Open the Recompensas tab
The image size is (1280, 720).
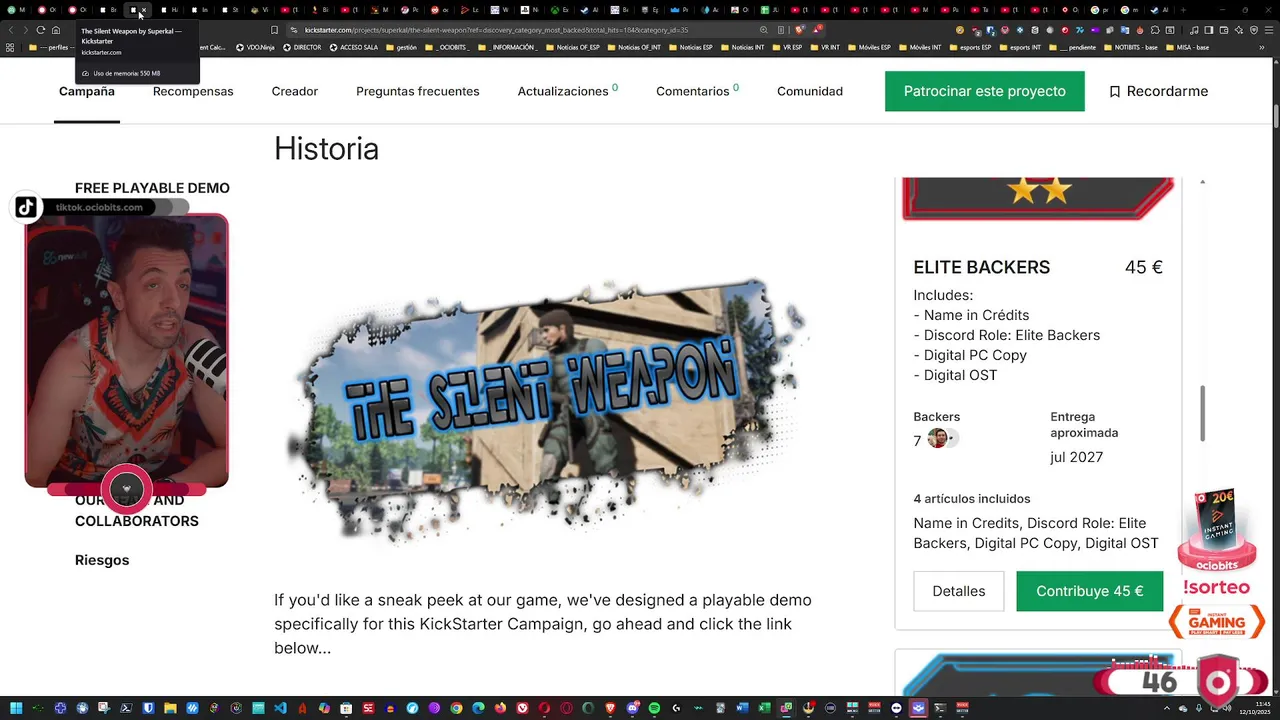[193, 91]
